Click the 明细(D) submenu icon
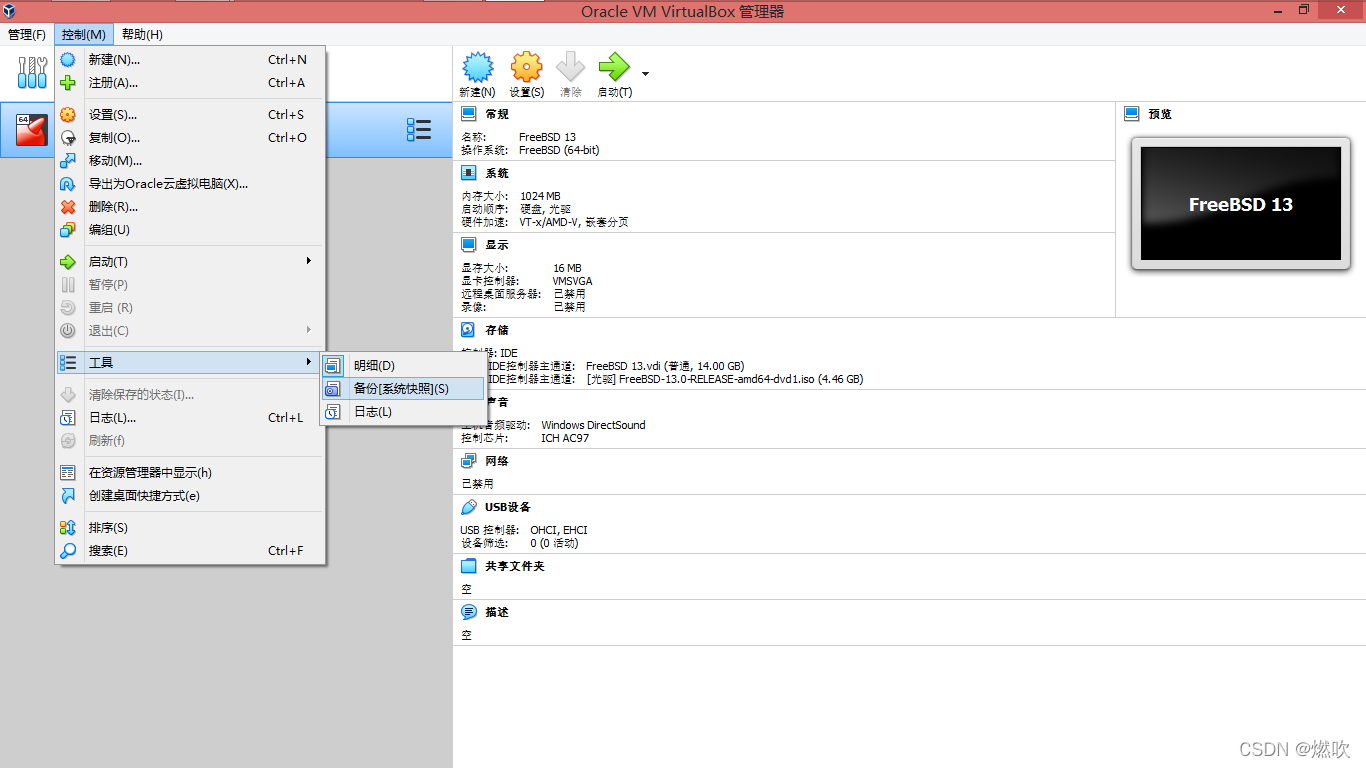 coord(333,366)
